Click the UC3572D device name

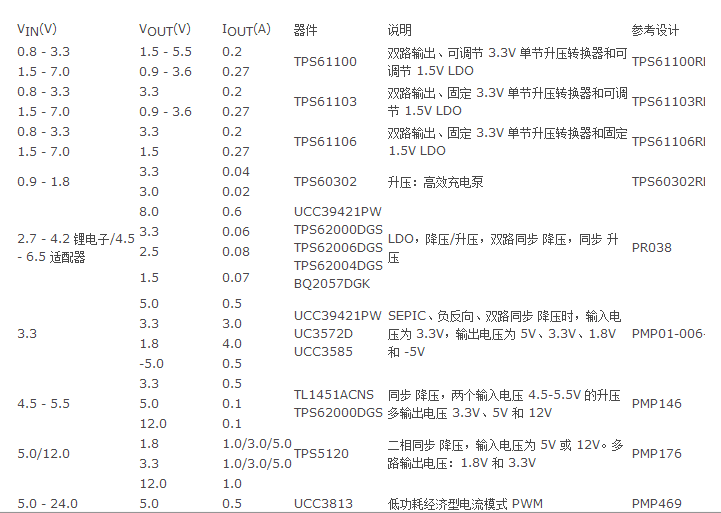pyautogui.click(x=323, y=334)
